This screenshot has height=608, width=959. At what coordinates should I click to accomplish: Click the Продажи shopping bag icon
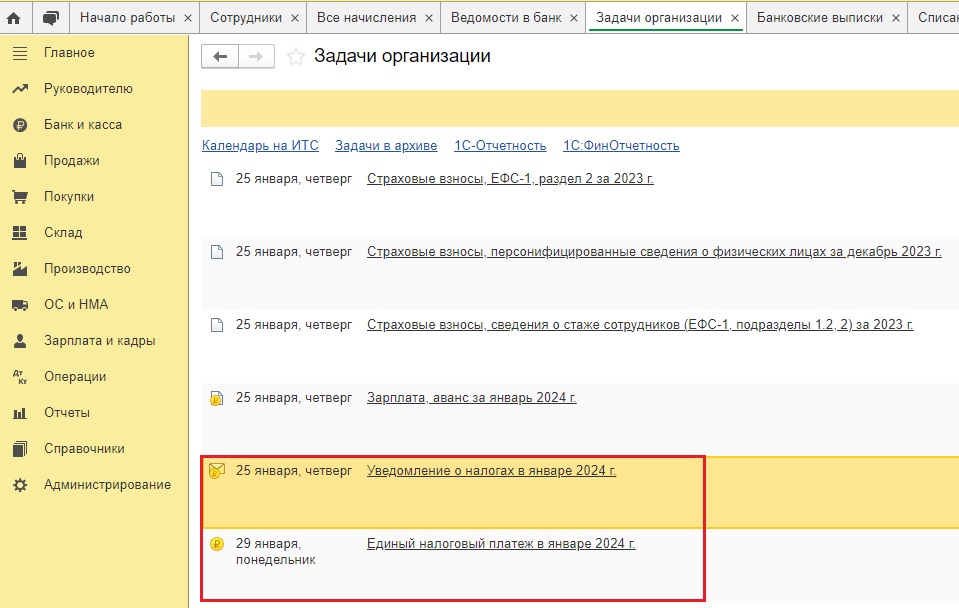pyautogui.click(x=20, y=161)
